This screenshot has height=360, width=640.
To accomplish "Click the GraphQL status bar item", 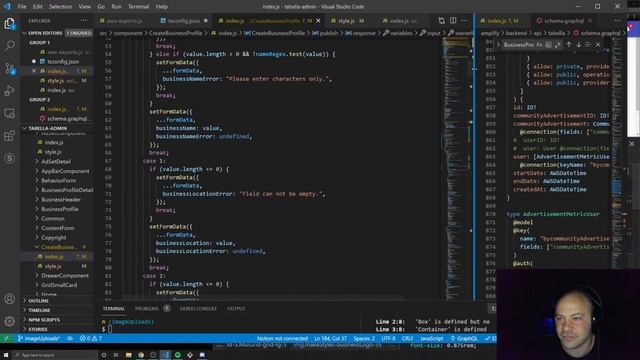I will [464, 338].
